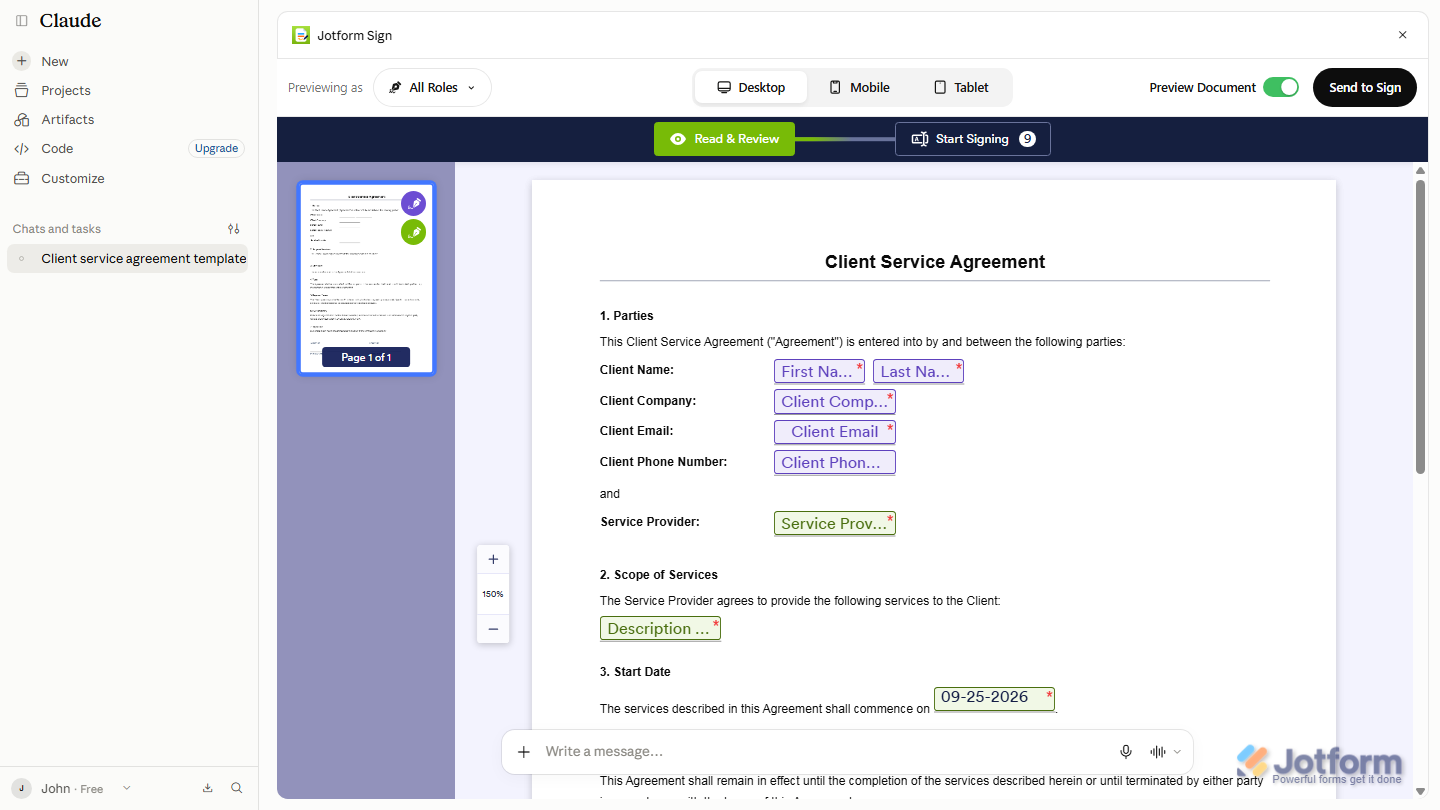This screenshot has width=1440, height=810.
Task: Click the '3. Start Date' heading
Action: (x=635, y=672)
